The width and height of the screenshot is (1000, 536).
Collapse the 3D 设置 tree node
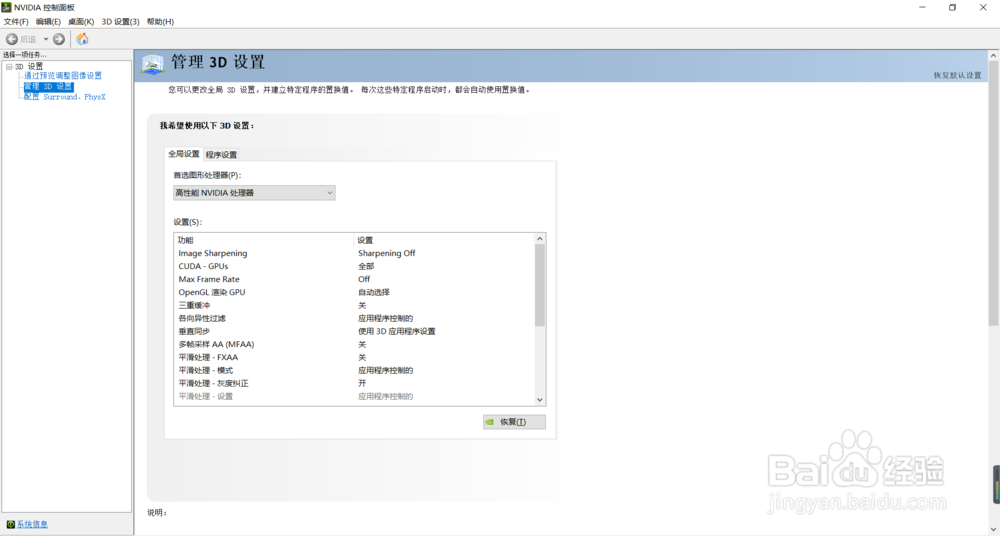9,66
